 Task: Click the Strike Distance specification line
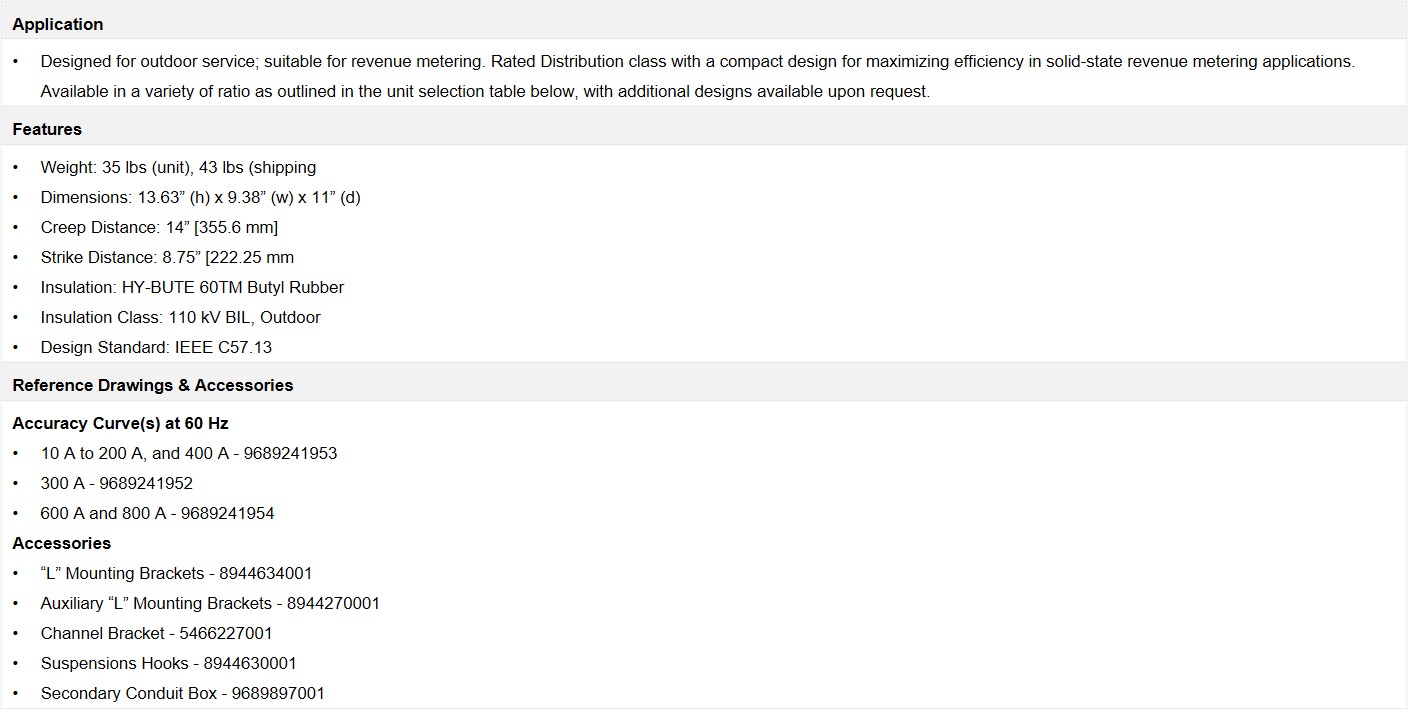[x=167, y=257]
